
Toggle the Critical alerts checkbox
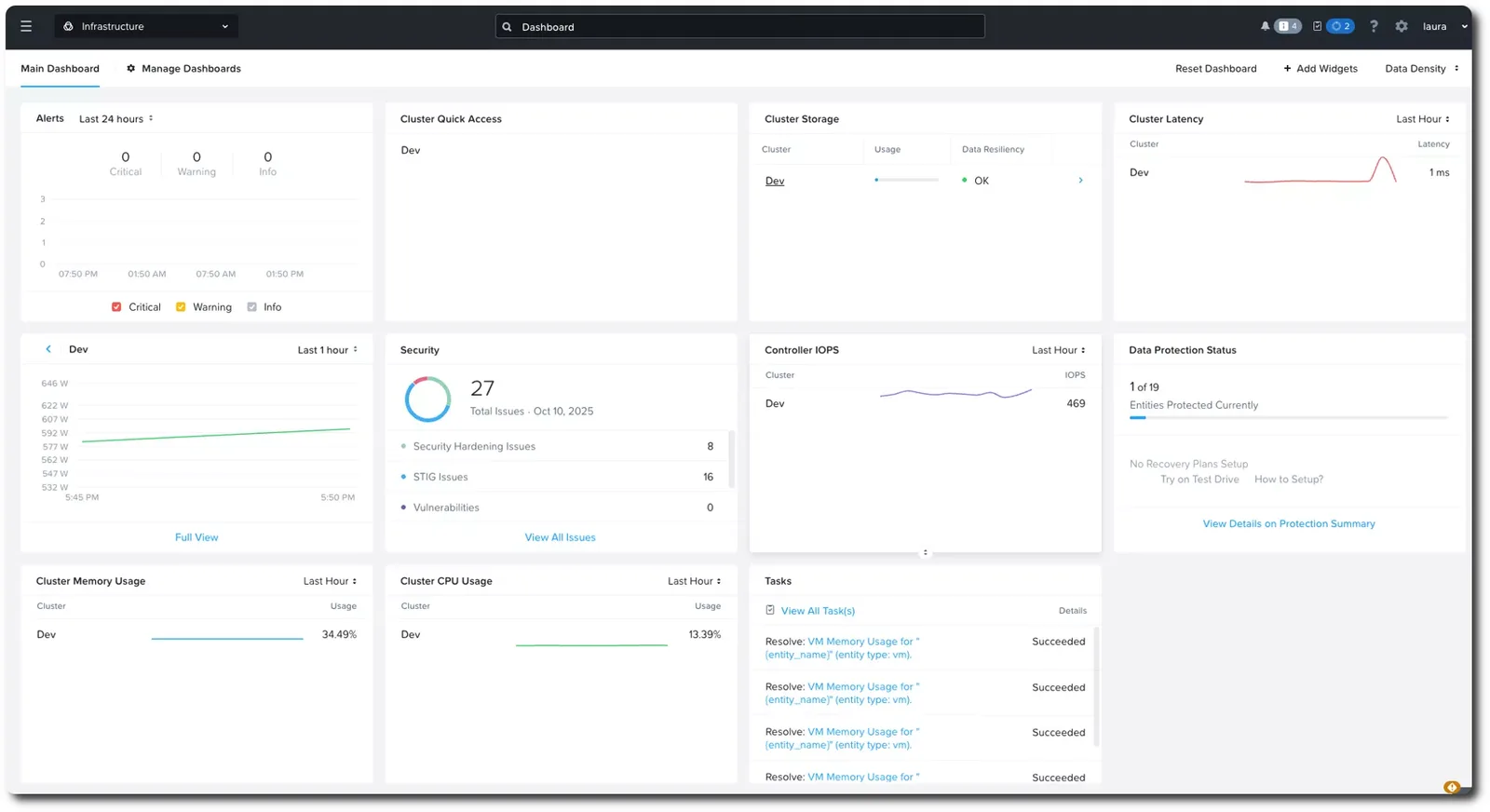pos(116,306)
